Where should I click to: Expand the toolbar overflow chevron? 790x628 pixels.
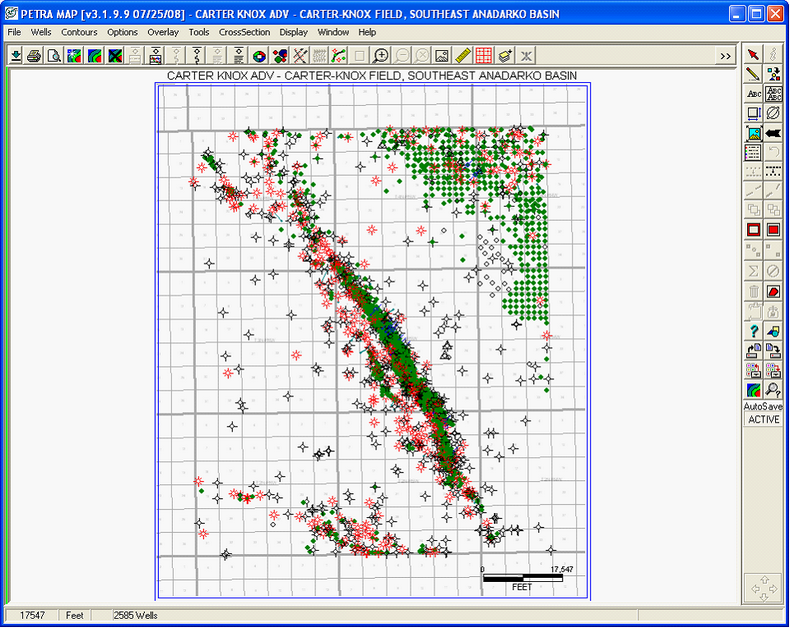[x=726, y=57]
